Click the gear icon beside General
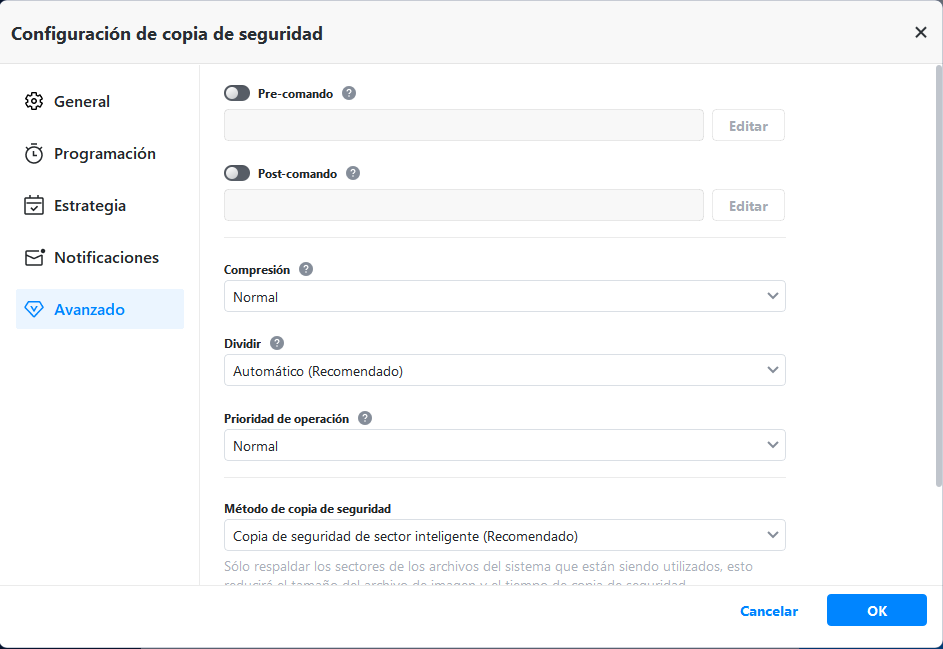This screenshot has width=943, height=649. 34,101
